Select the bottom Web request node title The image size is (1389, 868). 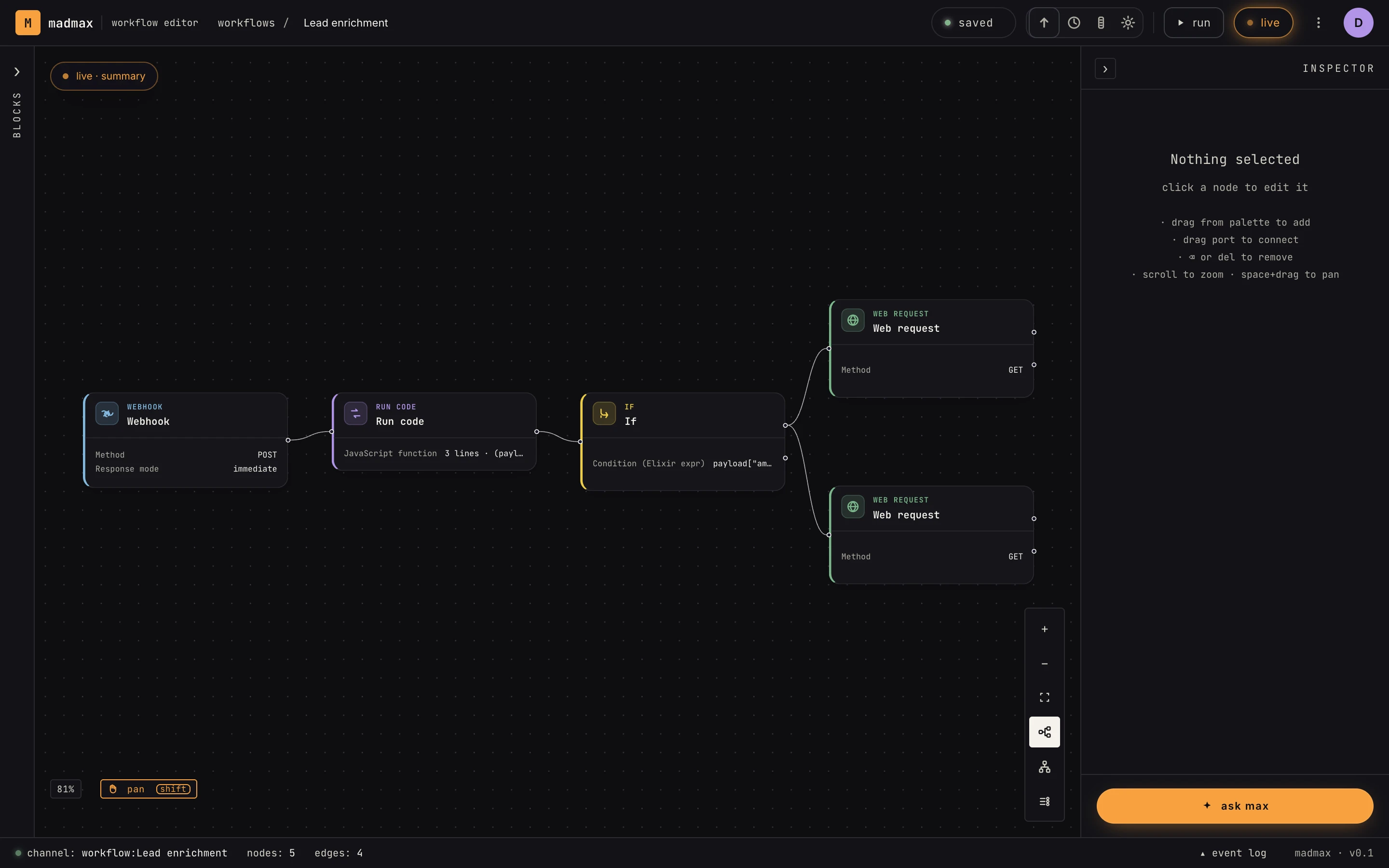tap(906, 515)
